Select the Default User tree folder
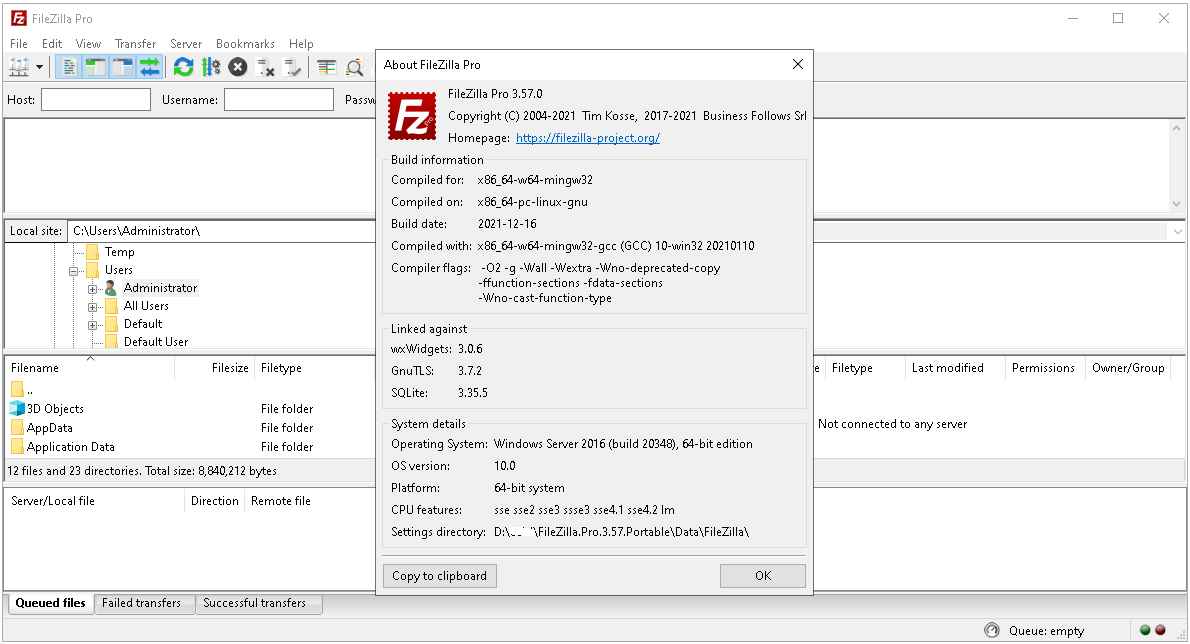Image resolution: width=1190 pixels, height=644 pixels. click(156, 341)
